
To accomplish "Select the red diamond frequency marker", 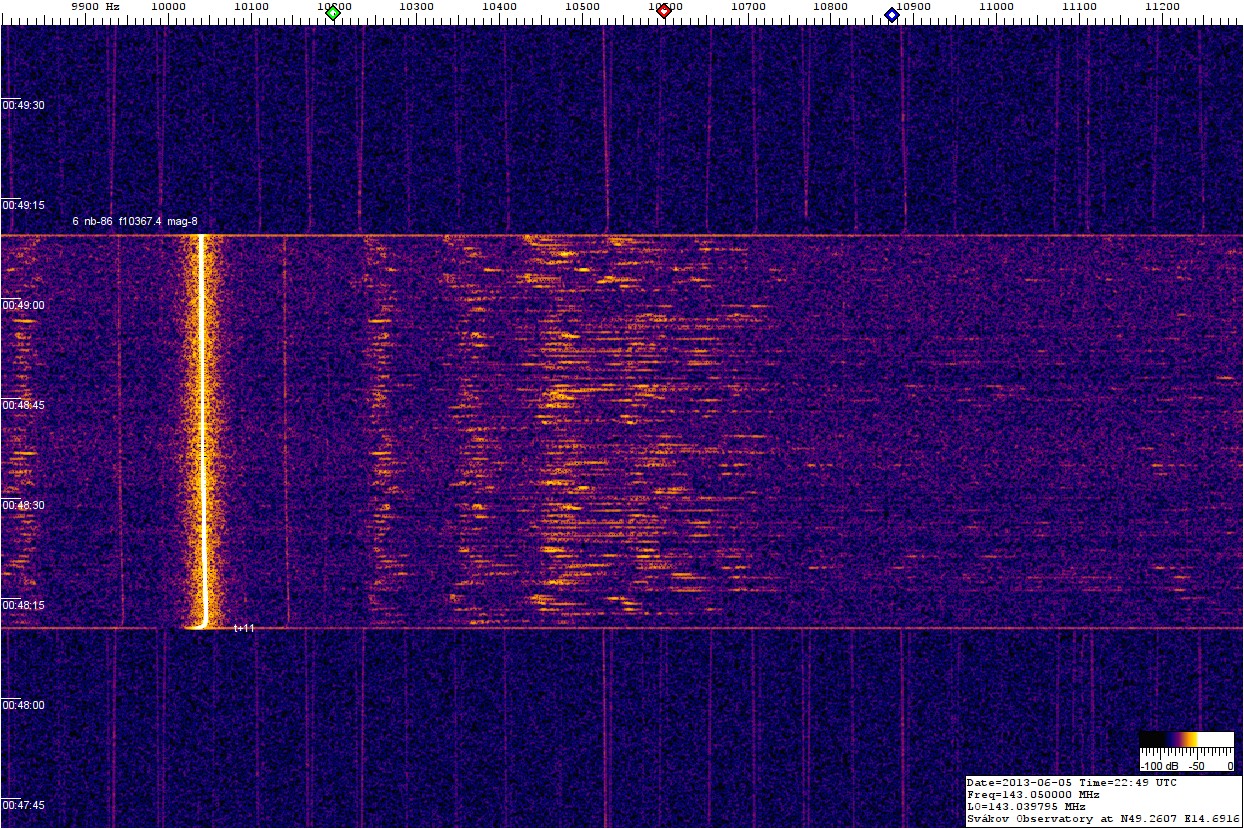I will (663, 11).
